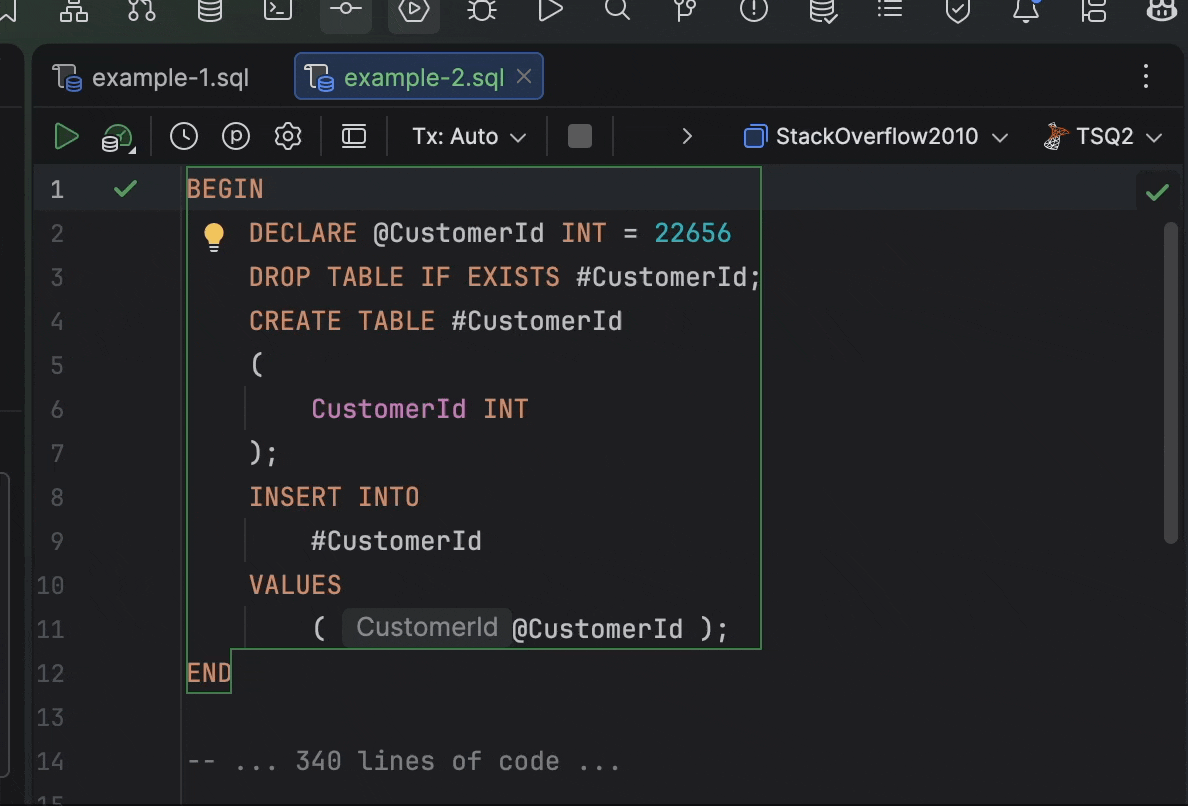1188x806 pixels.
Task: Click #CustomerId; in DROP TABLE line
Action: click(x=668, y=276)
